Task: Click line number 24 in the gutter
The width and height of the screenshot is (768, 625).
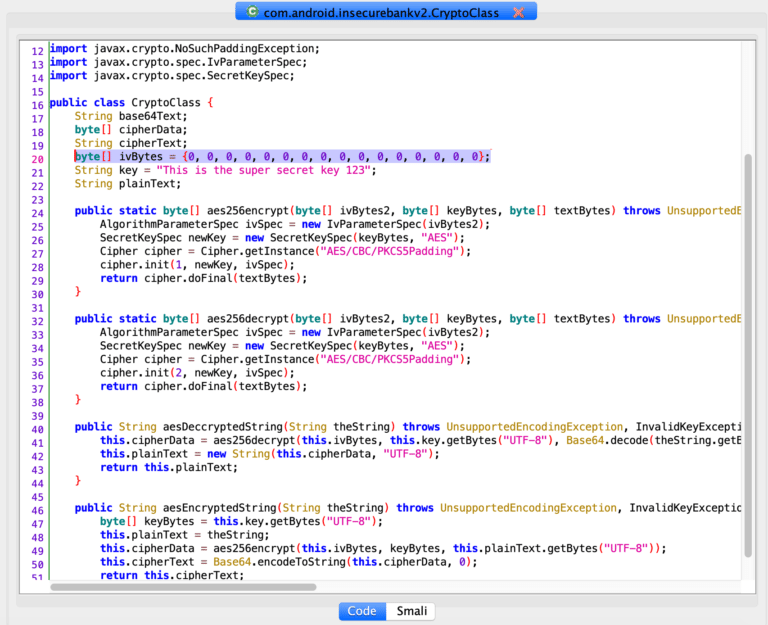Action: tap(38, 214)
